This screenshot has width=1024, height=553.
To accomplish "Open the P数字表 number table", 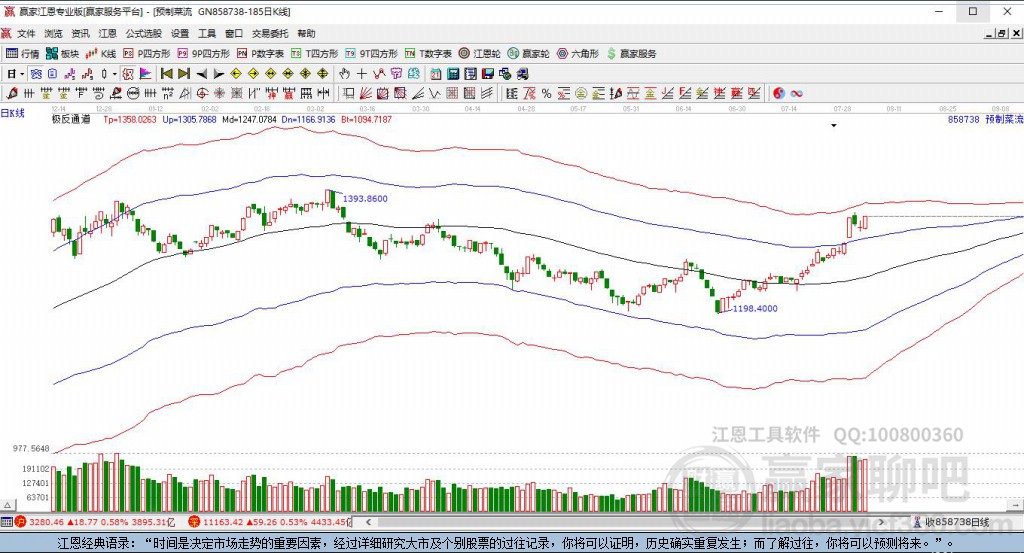I will (260, 54).
